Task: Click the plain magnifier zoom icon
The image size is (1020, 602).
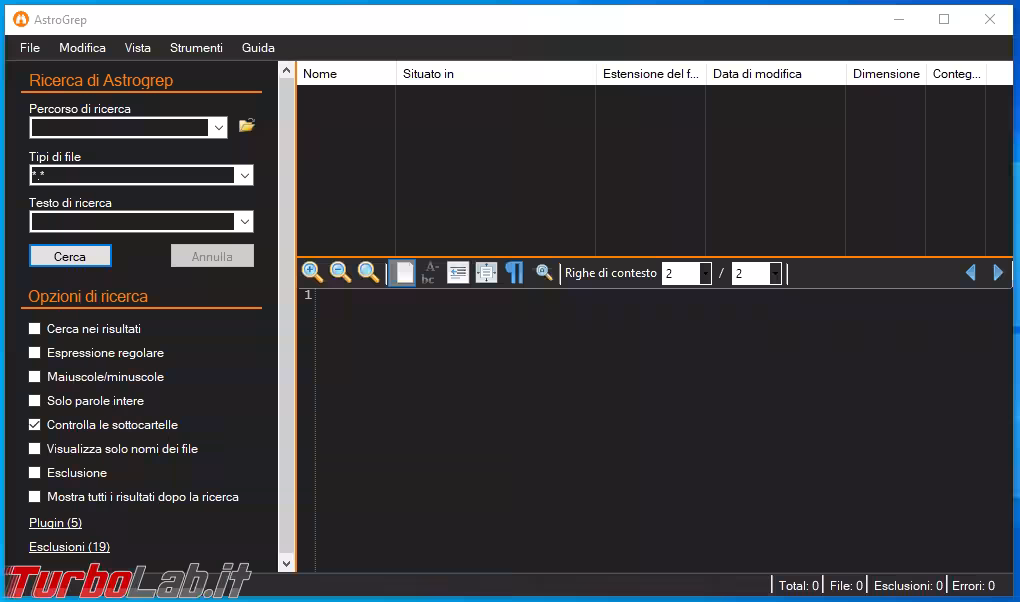Action: [x=368, y=272]
